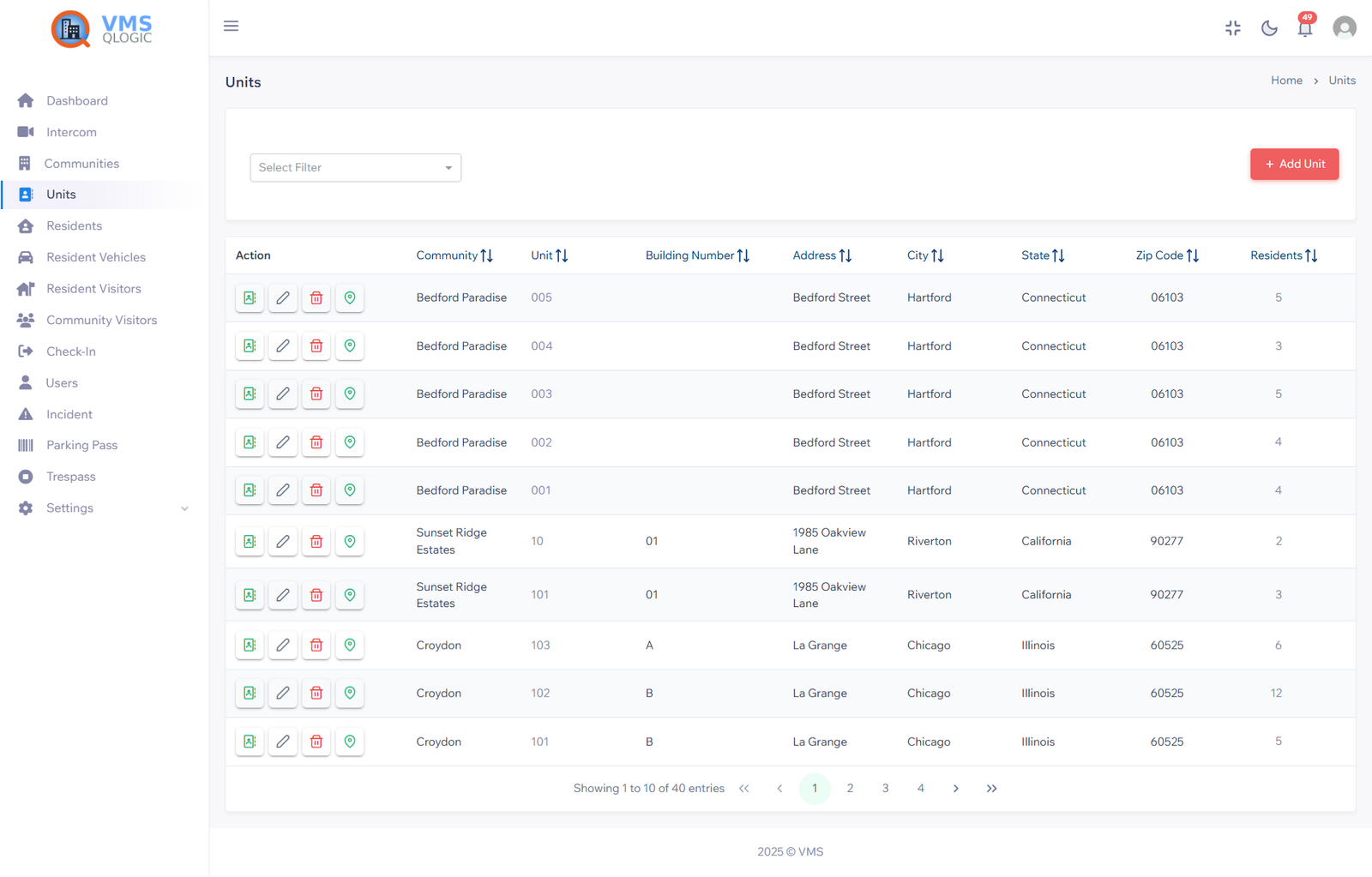Select the Intercom icon in sidebar
The image size is (1372, 877).
tap(25, 131)
